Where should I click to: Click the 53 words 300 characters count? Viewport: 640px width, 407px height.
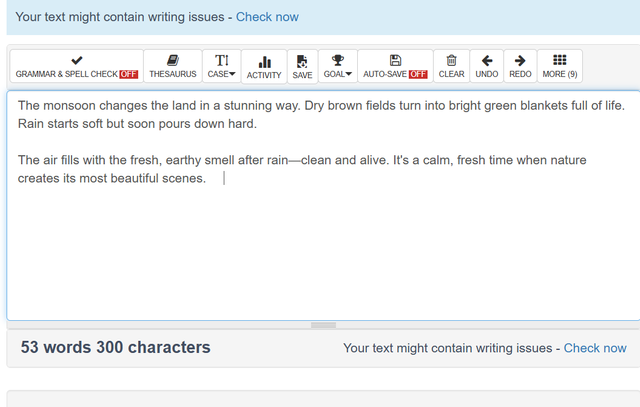pos(116,347)
